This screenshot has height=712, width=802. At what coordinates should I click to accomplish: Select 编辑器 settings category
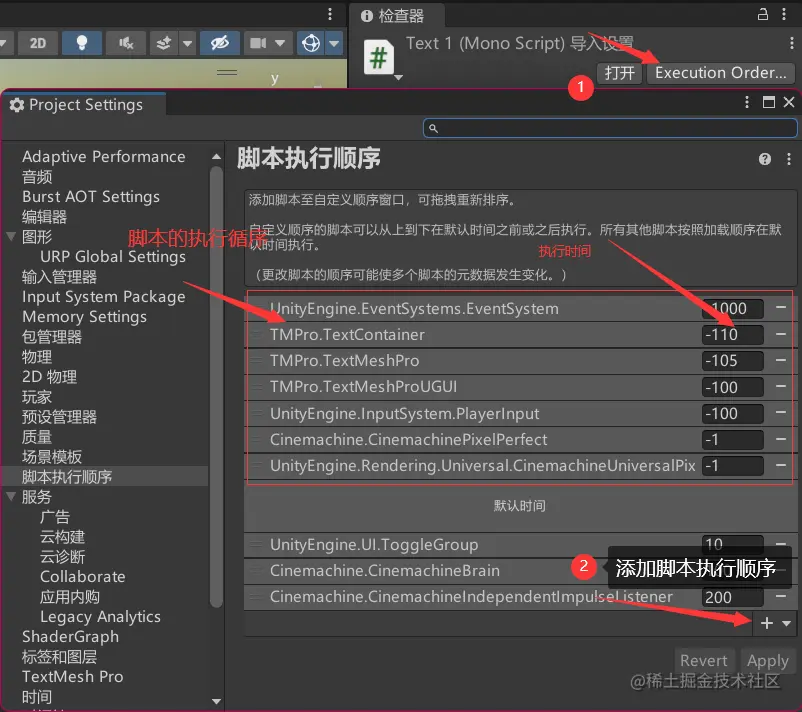44,217
